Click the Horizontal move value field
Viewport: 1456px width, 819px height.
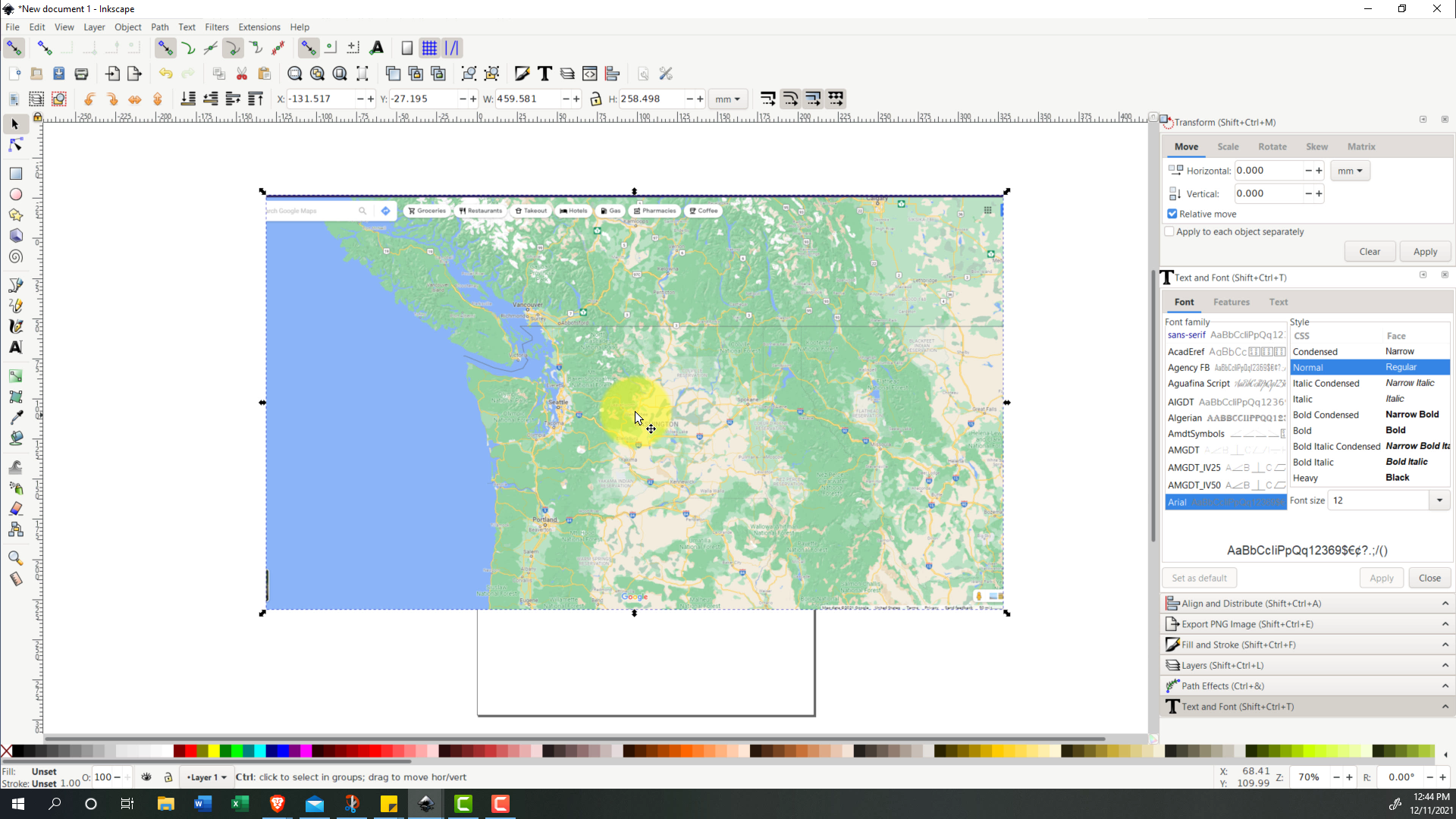(1269, 171)
